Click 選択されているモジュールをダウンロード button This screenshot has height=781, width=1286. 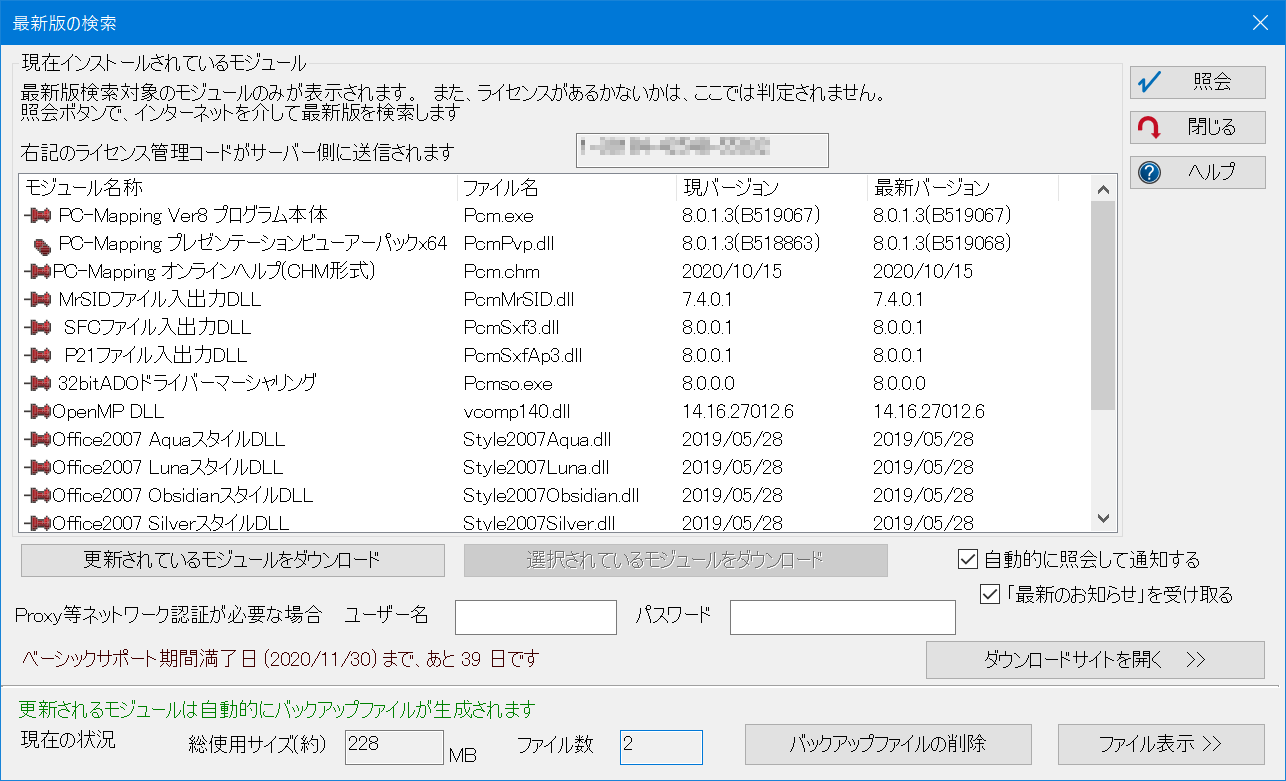(675, 560)
